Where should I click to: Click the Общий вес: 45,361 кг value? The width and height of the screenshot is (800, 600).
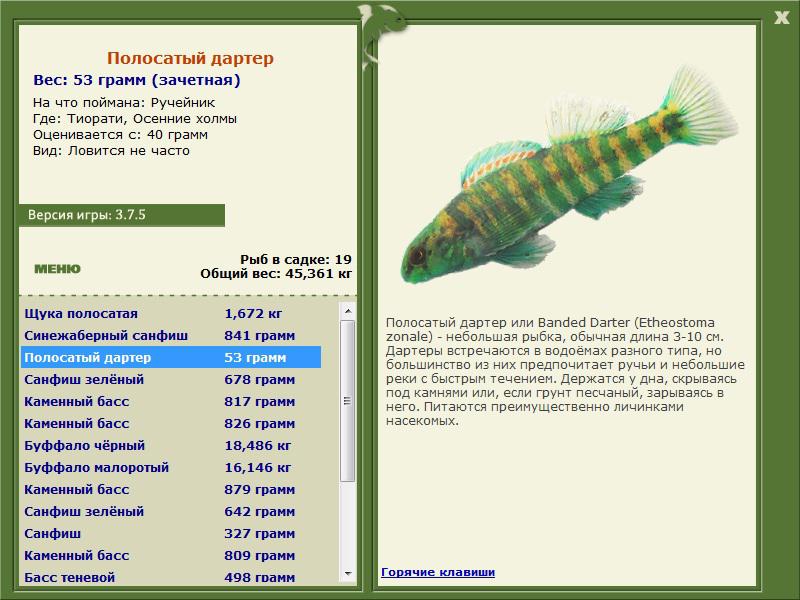tap(276, 273)
